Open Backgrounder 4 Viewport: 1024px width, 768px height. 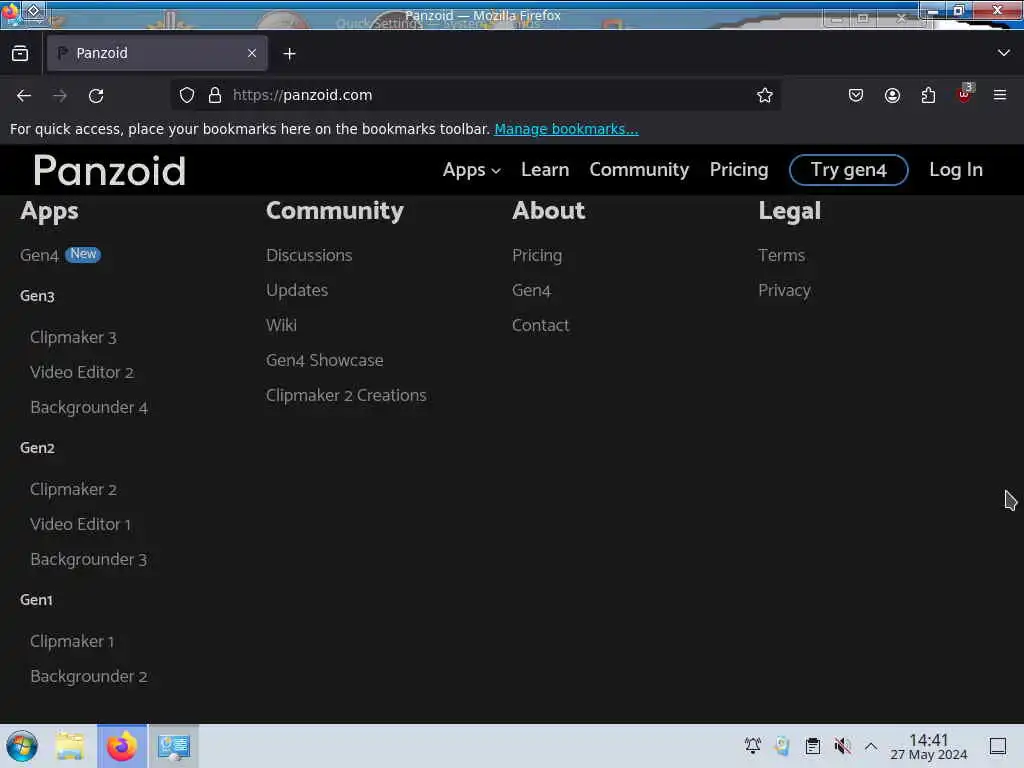click(89, 408)
